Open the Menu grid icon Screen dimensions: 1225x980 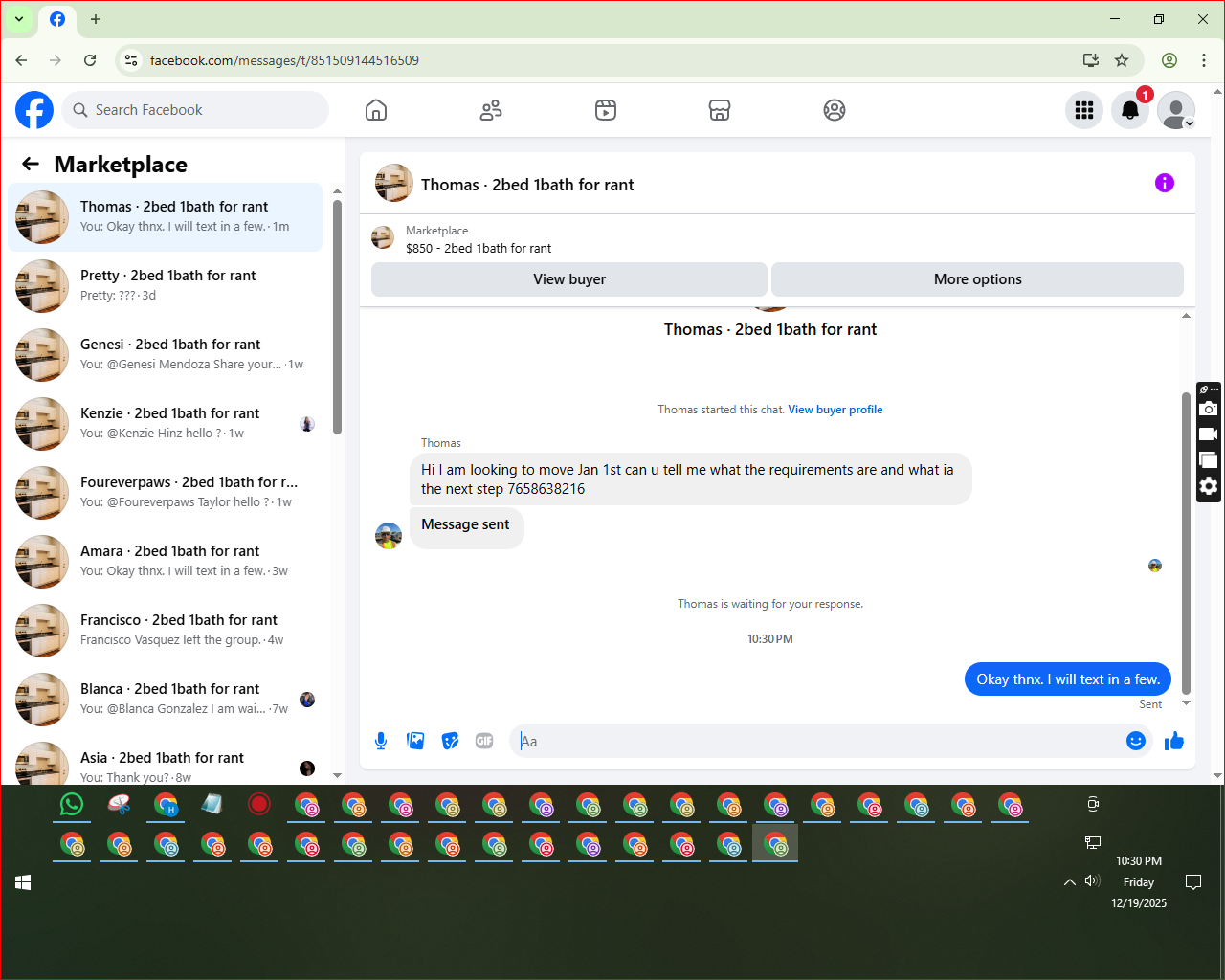pyautogui.click(x=1084, y=110)
